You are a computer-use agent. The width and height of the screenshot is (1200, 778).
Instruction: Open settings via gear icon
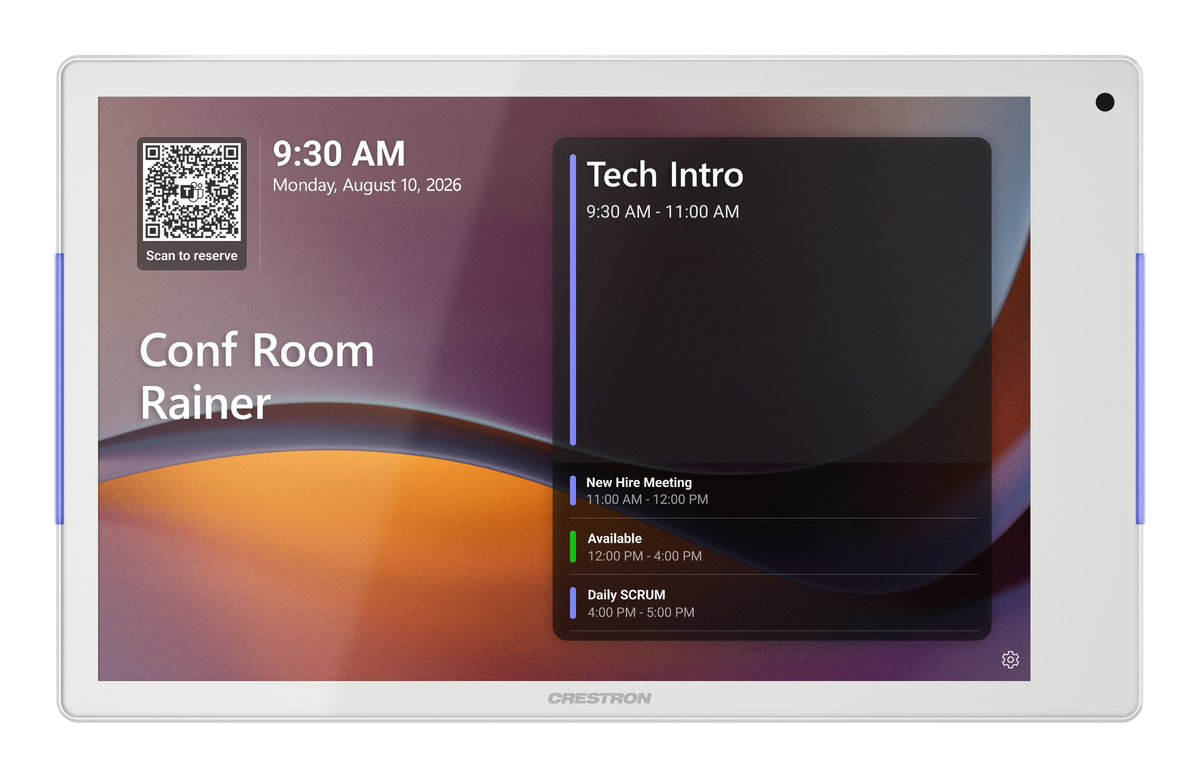click(1010, 660)
